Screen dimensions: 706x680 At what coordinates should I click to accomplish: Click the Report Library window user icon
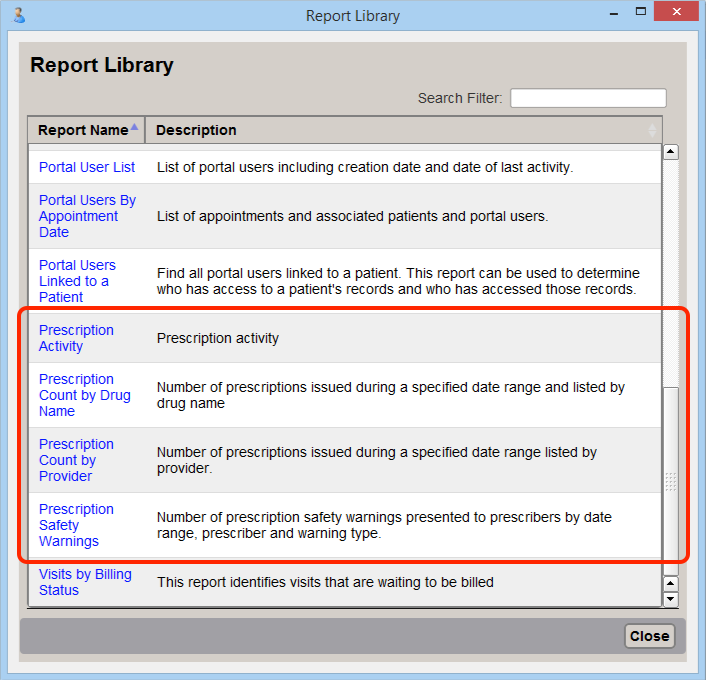pos(19,15)
